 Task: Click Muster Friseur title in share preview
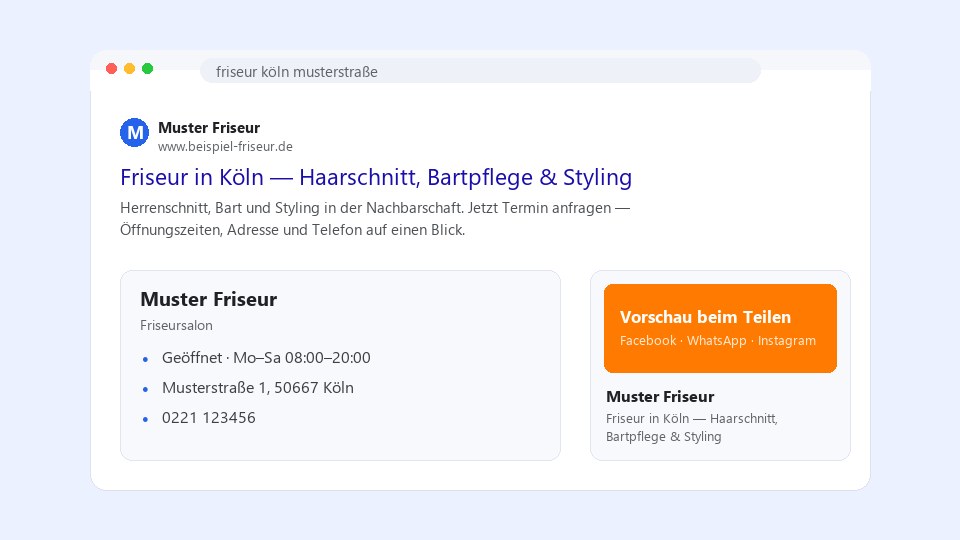point(660,397)
